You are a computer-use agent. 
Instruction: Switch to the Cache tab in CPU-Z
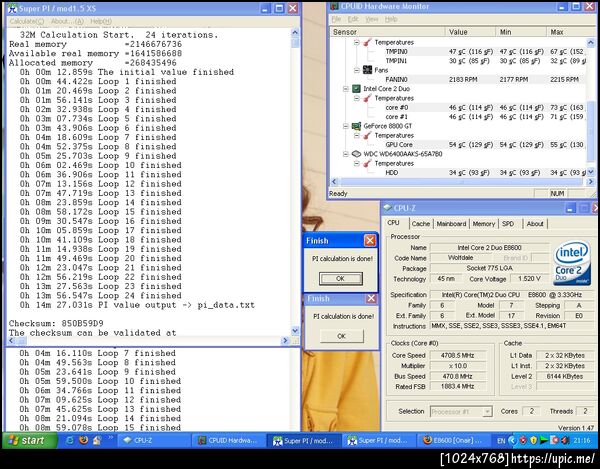(x=421, y=224)
